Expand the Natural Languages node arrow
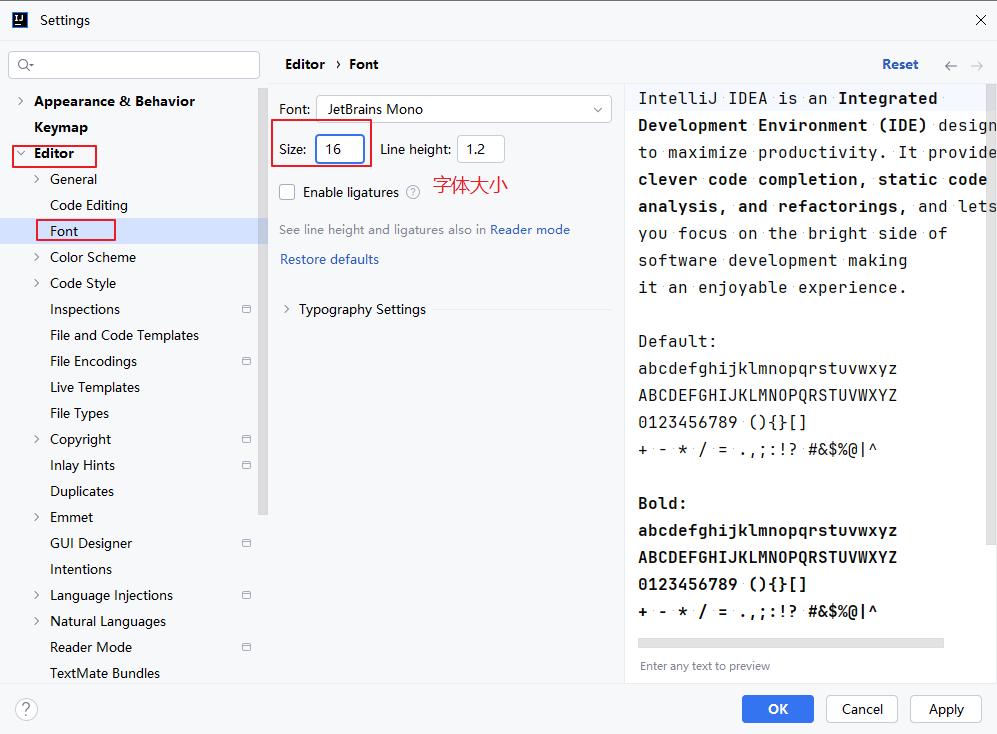Image resolution: width=997 pixels, height=734 pixels. click(37, 621)
